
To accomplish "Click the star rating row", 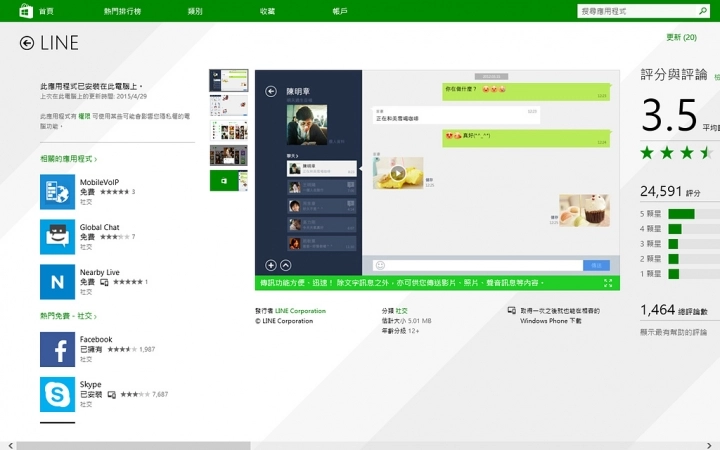I will pyautogui.click(x=677, y=152).
